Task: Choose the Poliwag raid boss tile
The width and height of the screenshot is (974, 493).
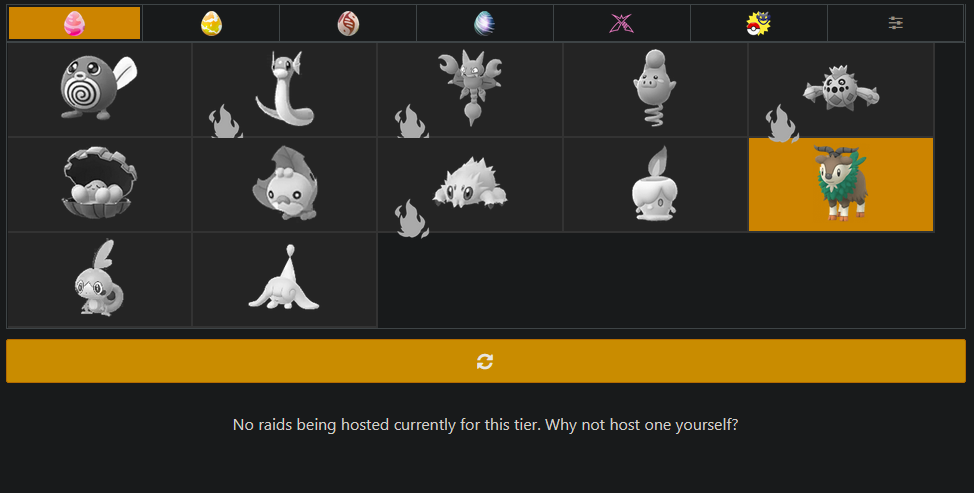Action: (99, 90)
